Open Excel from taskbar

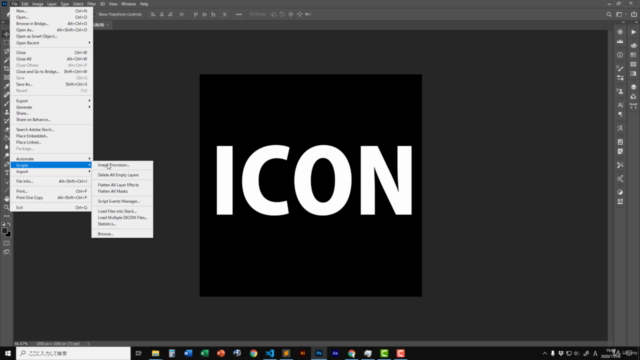(204, 353)
